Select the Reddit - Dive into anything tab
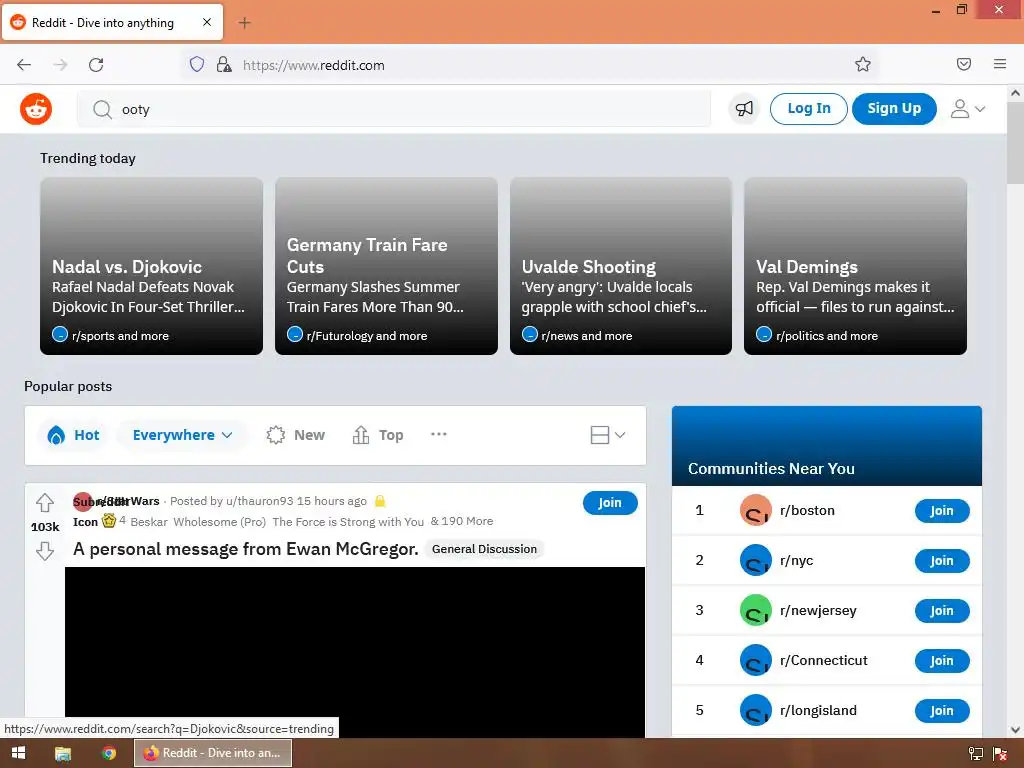 112,22
